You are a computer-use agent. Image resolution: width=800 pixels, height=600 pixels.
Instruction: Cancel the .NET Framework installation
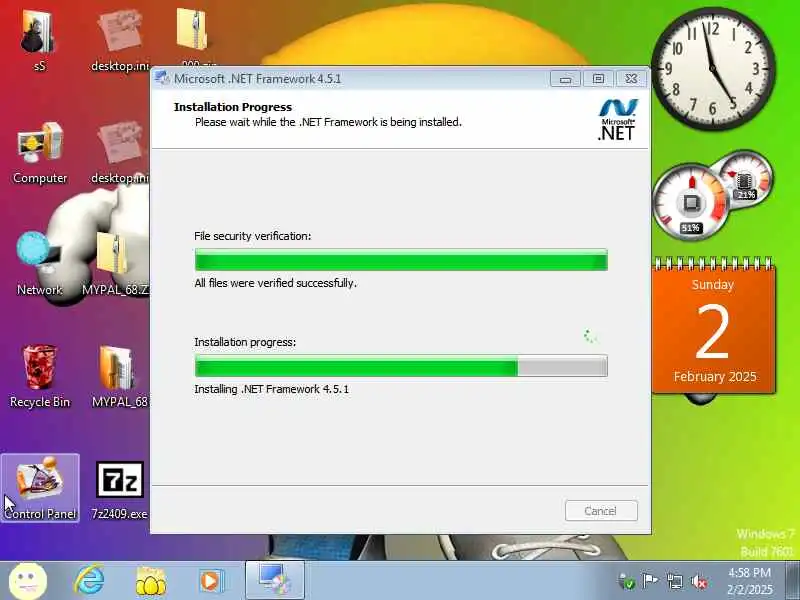pos(601,511)
